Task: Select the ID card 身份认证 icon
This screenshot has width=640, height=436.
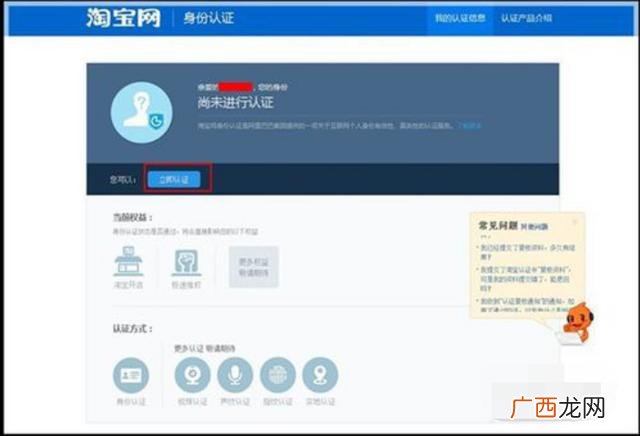Action: pyautogui.click(x=131, y=375)
